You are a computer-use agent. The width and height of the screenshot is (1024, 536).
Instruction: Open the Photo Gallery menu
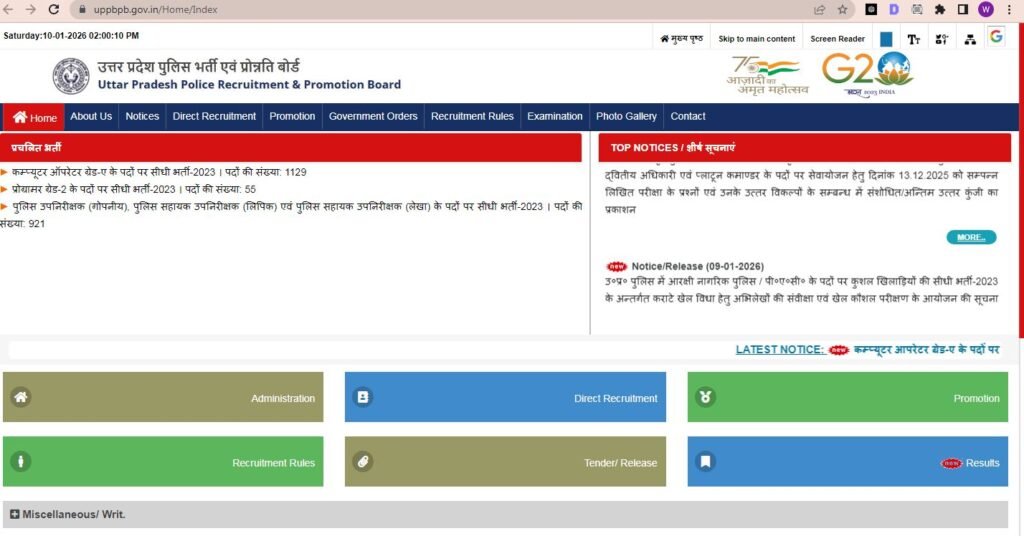pos(626,116)
